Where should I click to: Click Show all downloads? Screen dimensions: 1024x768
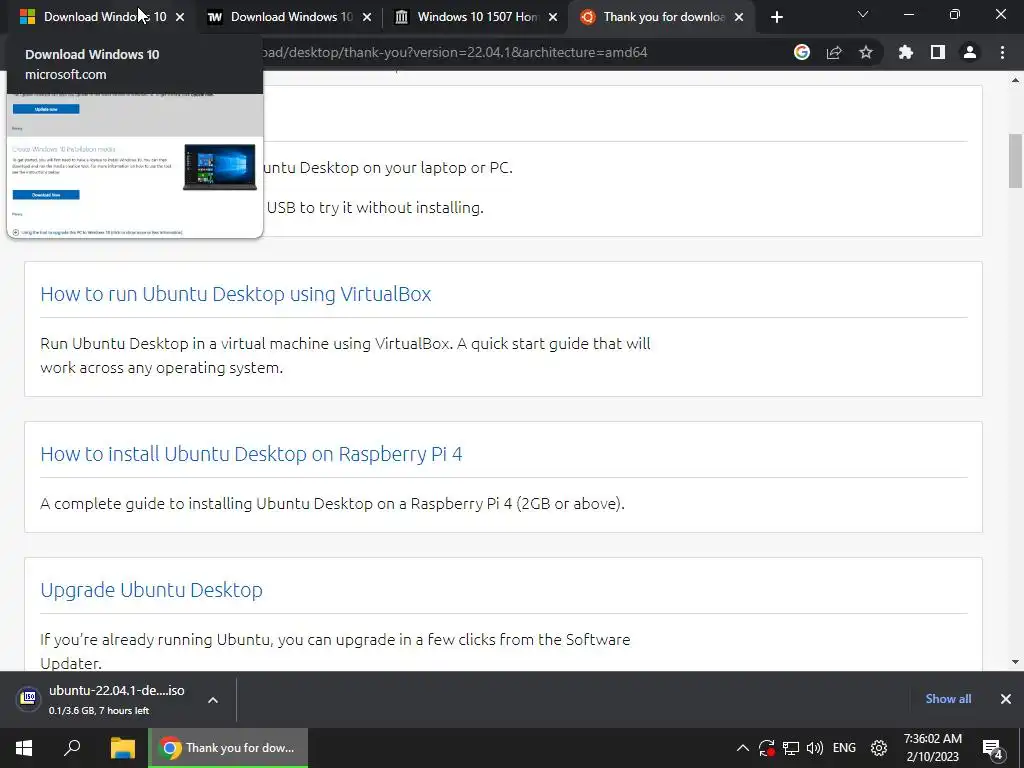(x=948, y=699)
